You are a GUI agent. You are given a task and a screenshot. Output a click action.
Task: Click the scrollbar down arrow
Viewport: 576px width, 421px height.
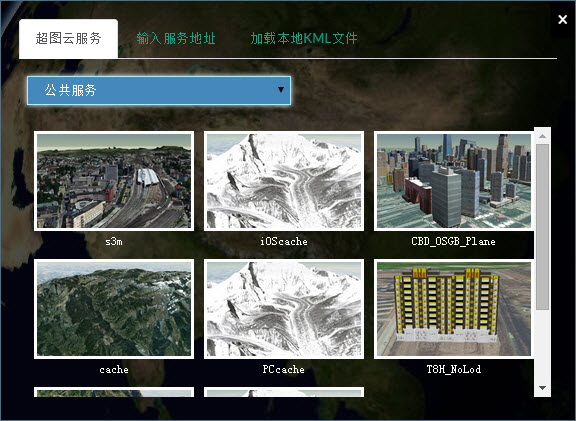[542, 388]
